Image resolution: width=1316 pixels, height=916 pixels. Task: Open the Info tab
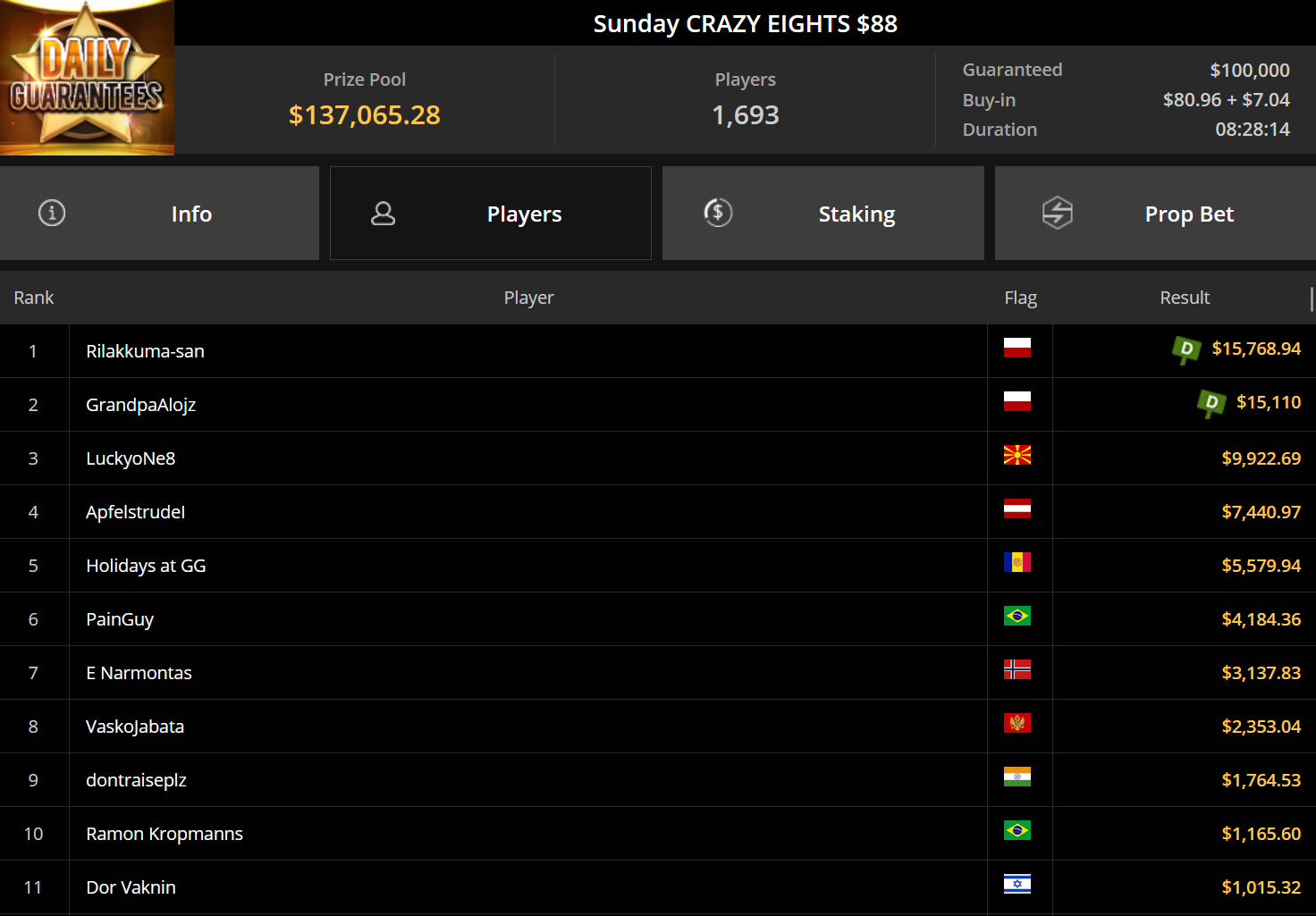tap(159, 214)
